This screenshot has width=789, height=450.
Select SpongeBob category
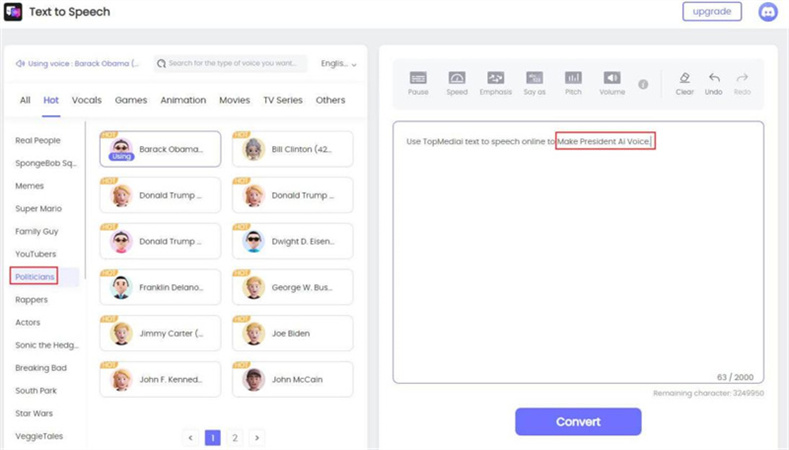[x=46, y=163]
